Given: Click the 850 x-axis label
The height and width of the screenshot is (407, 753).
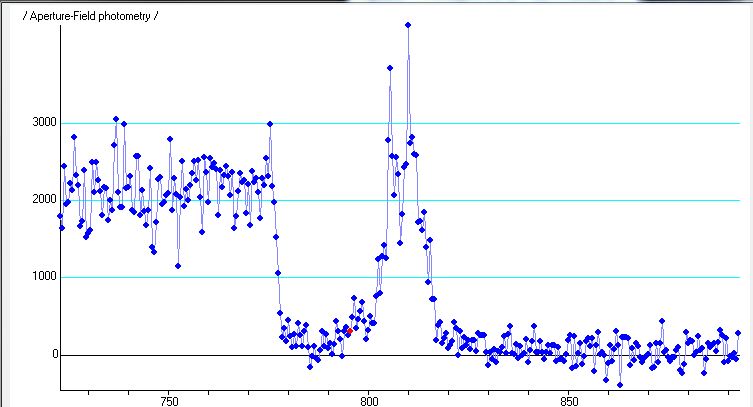Looking at the screenshot, I should click(x=567, y=398).
